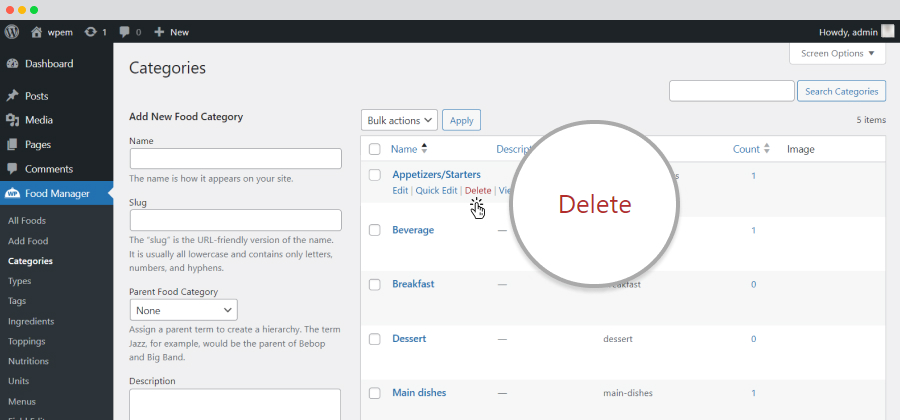This screenshot has width=900, height=420.
Task: Click count 0 for Dessert row
Action: click(x=754, y=339)
